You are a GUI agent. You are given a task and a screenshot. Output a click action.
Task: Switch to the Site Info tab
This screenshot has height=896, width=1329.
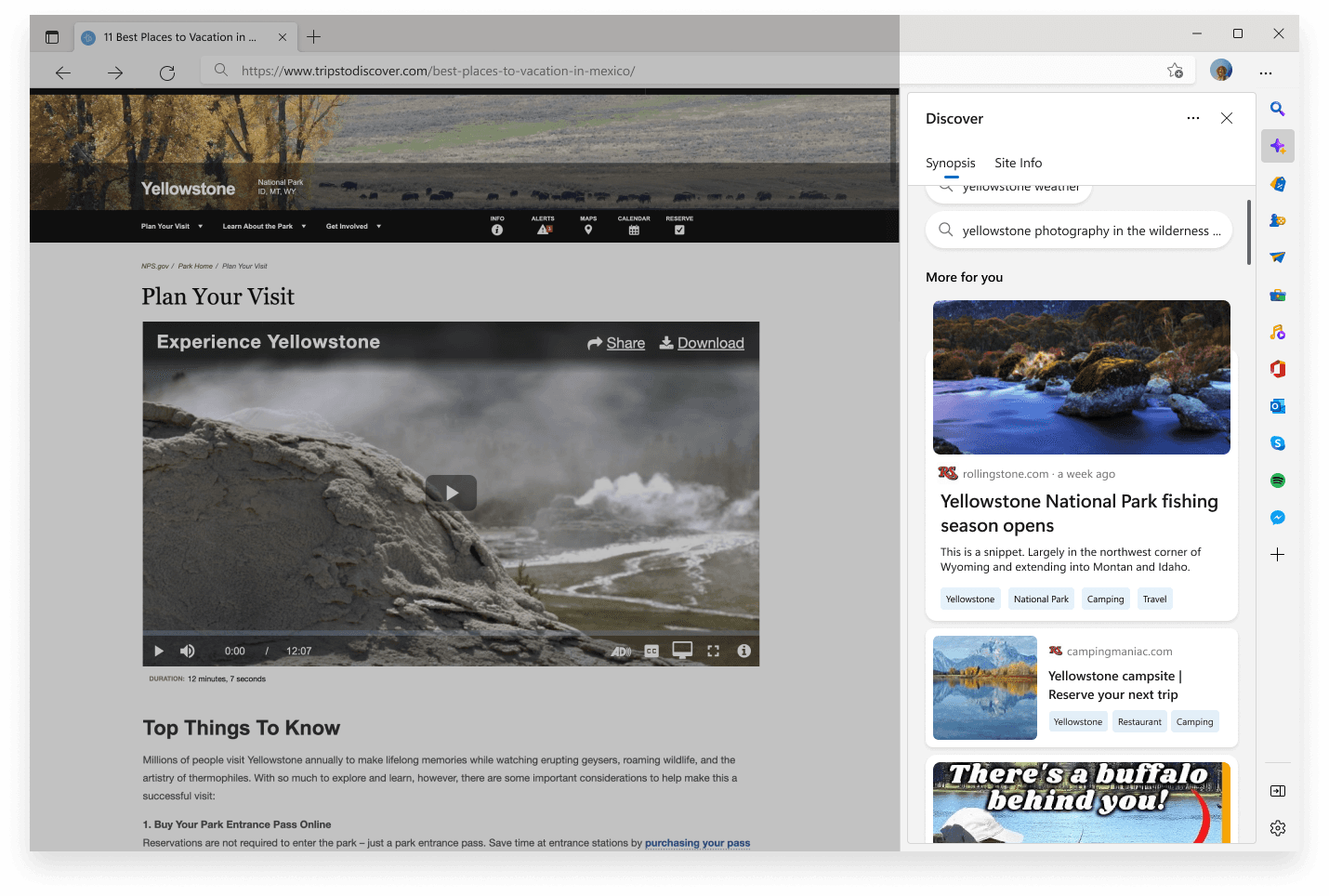[x=1018, y=163]
